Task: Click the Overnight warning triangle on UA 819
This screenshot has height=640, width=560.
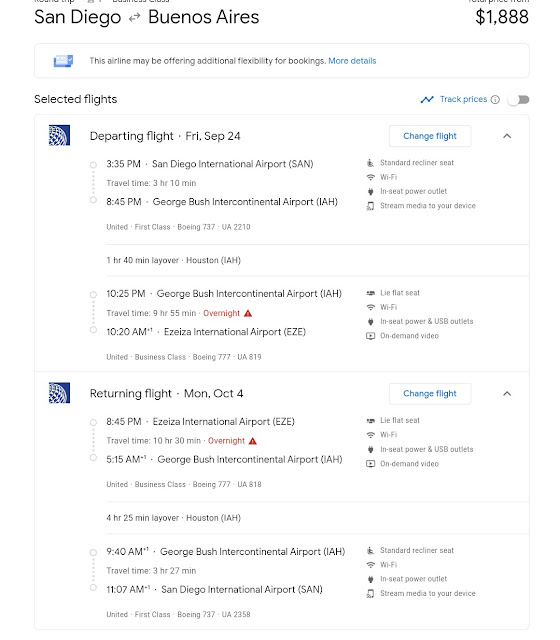Action: pos(248,313)
